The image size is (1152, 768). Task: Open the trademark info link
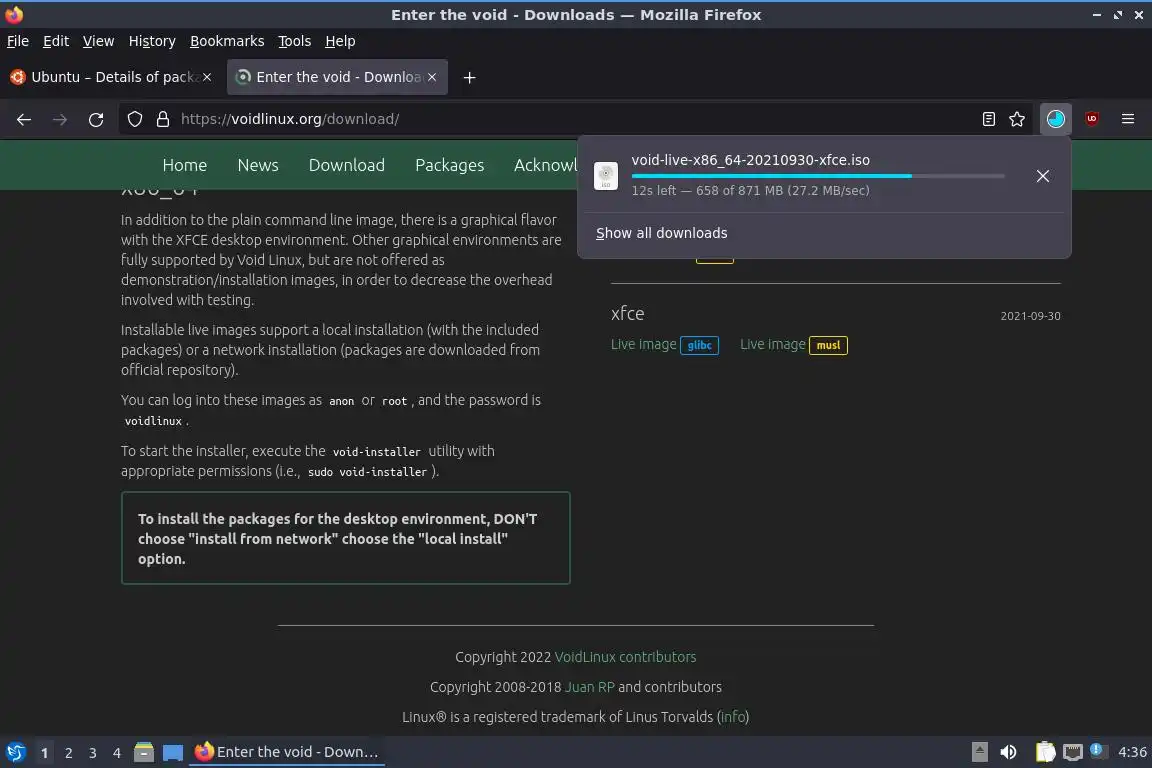pyautogui.click(x=732, y=717)
